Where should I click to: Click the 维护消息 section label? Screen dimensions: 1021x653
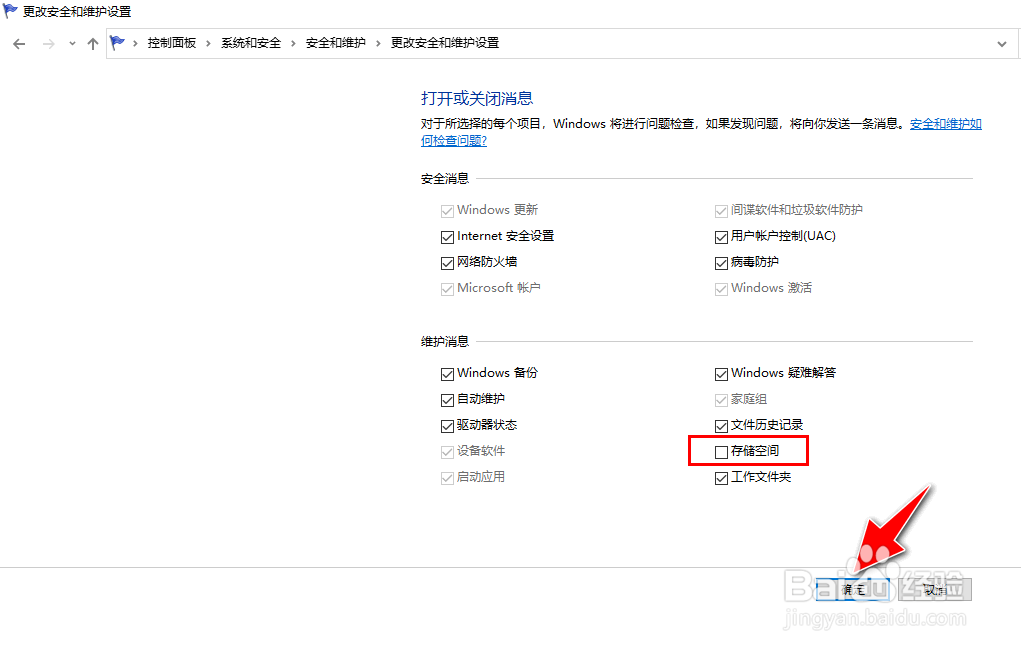coord(445,341)
